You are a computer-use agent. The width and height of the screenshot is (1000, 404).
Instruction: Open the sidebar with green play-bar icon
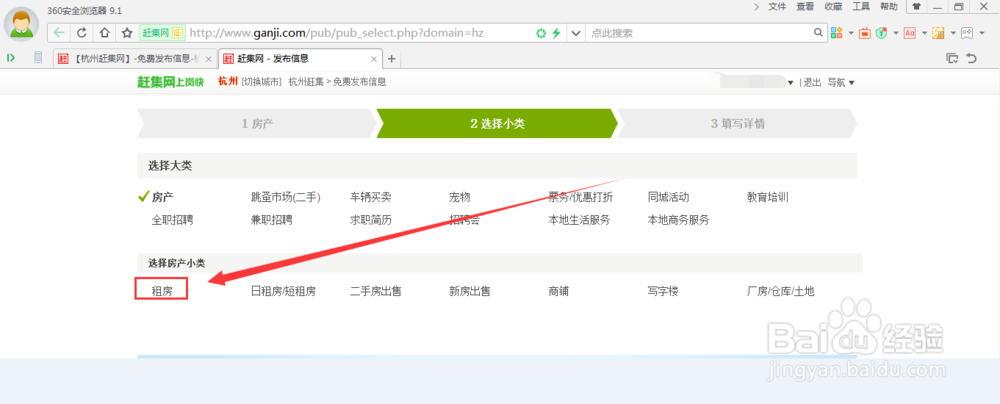point(11,58)
